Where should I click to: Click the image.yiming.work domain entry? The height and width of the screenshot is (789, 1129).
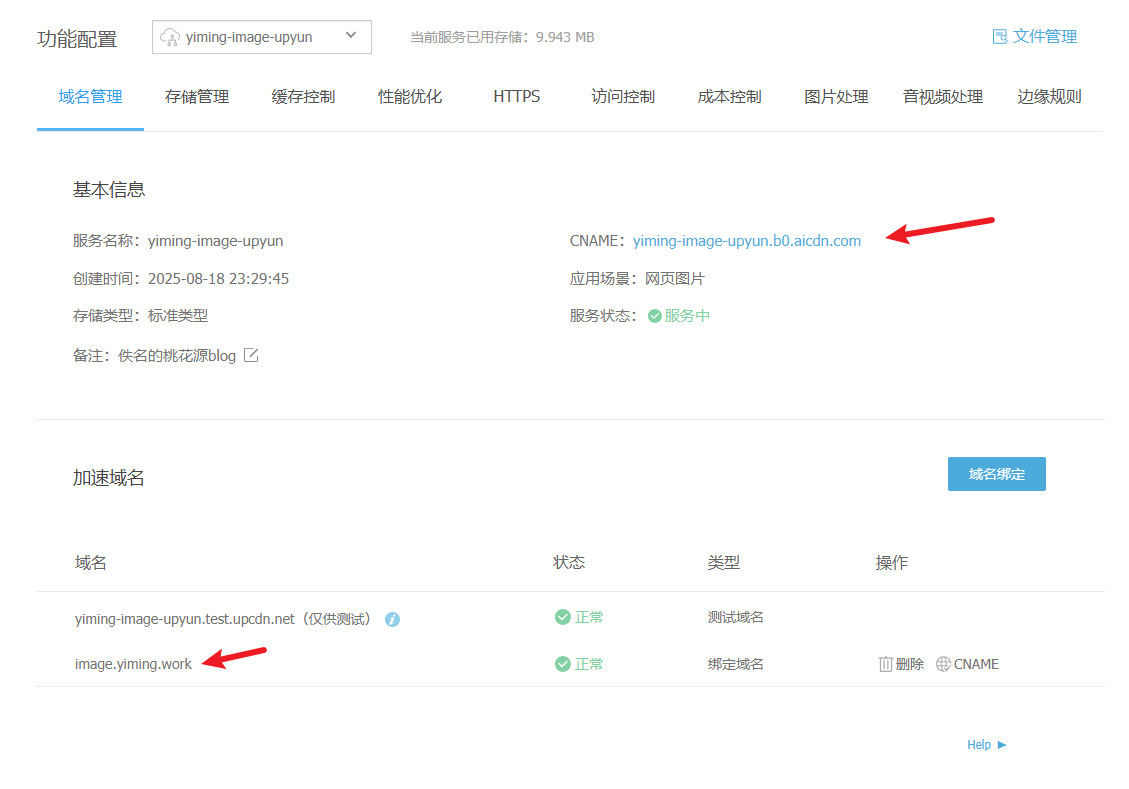click(x=133, y=664)
